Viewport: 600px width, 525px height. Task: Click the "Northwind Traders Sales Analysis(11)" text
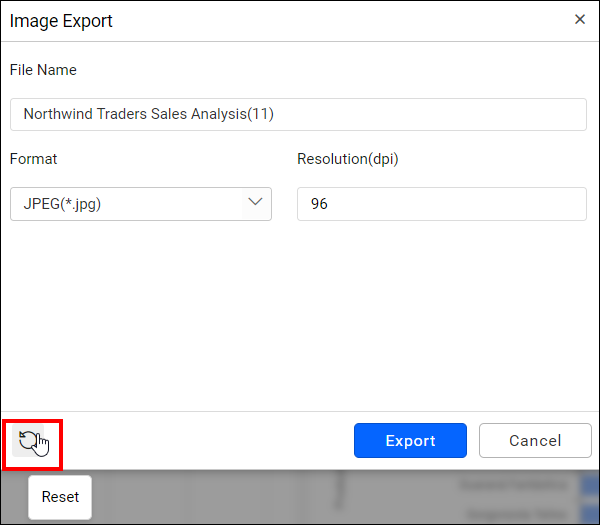tap(148, 114)
